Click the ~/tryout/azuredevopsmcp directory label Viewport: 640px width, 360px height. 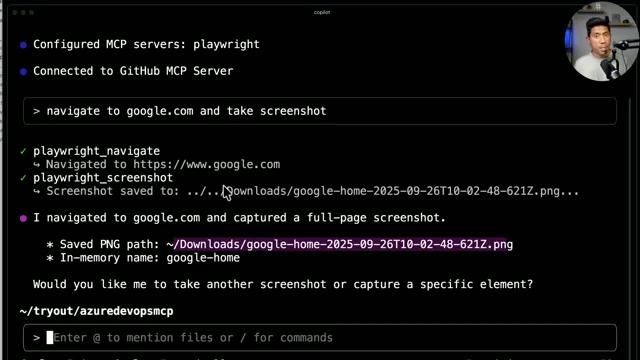[x=96, y=311]
